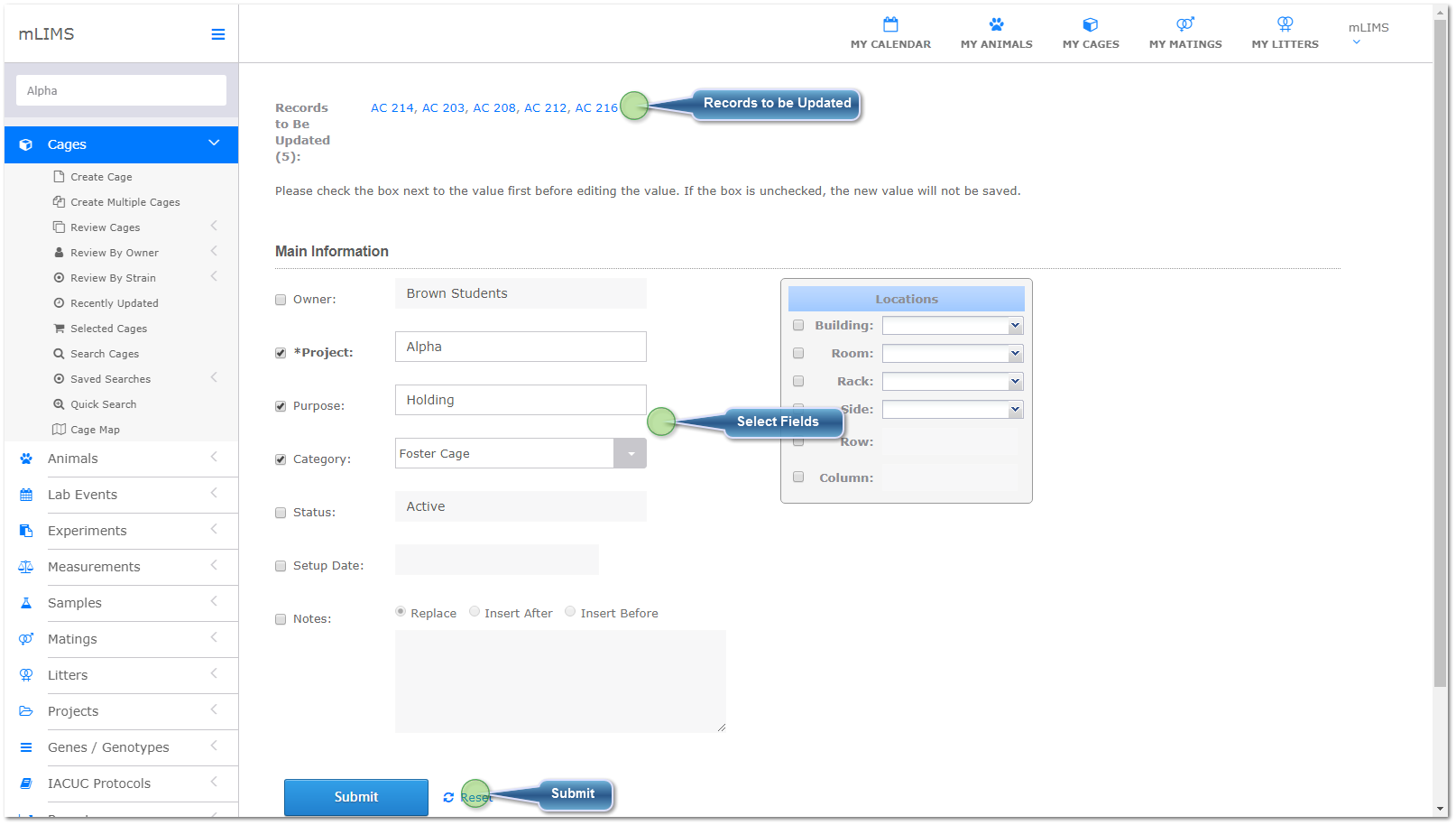Screen dimensions: 1456x825
Task: Click the Lab Events calendar icon
Action: coord(26,495)
